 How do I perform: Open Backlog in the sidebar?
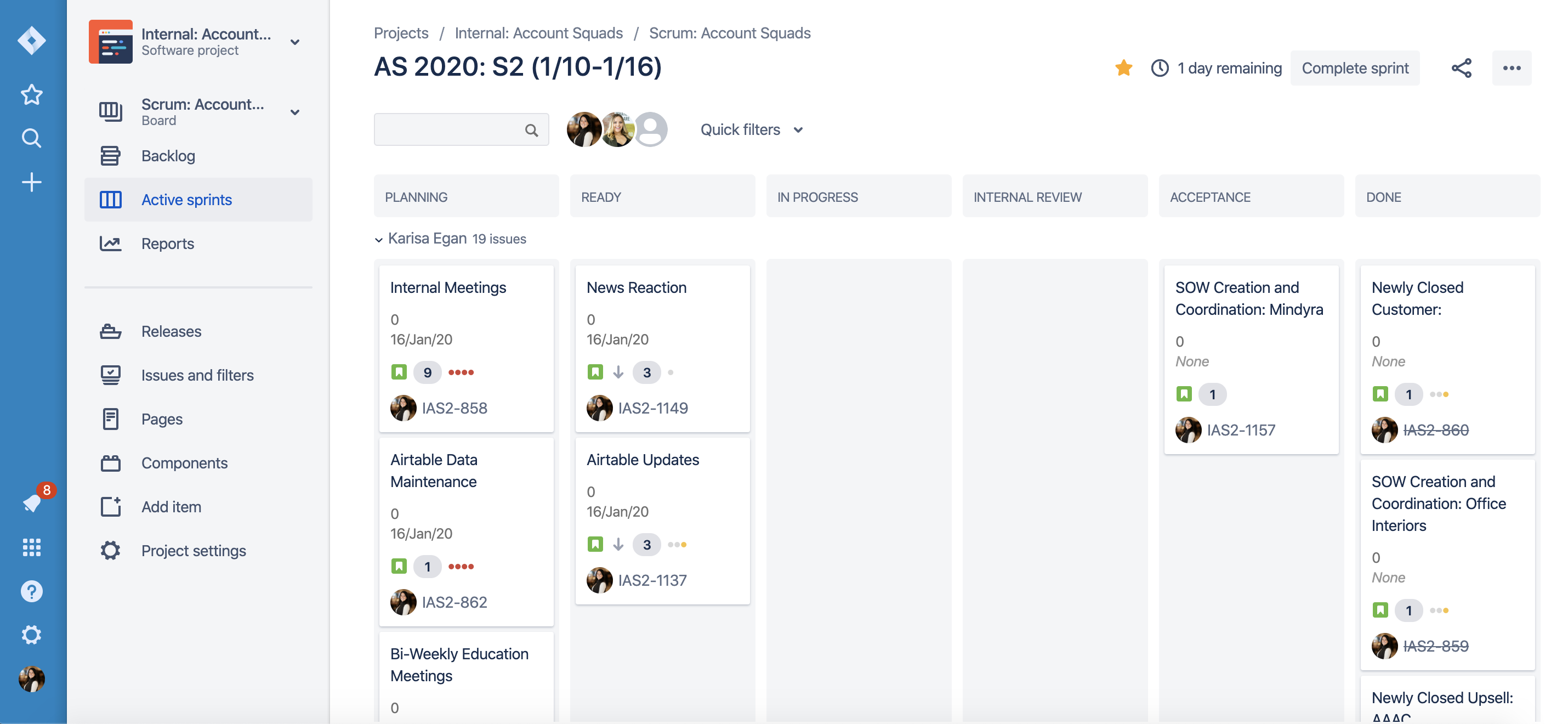tap(198, 156)
